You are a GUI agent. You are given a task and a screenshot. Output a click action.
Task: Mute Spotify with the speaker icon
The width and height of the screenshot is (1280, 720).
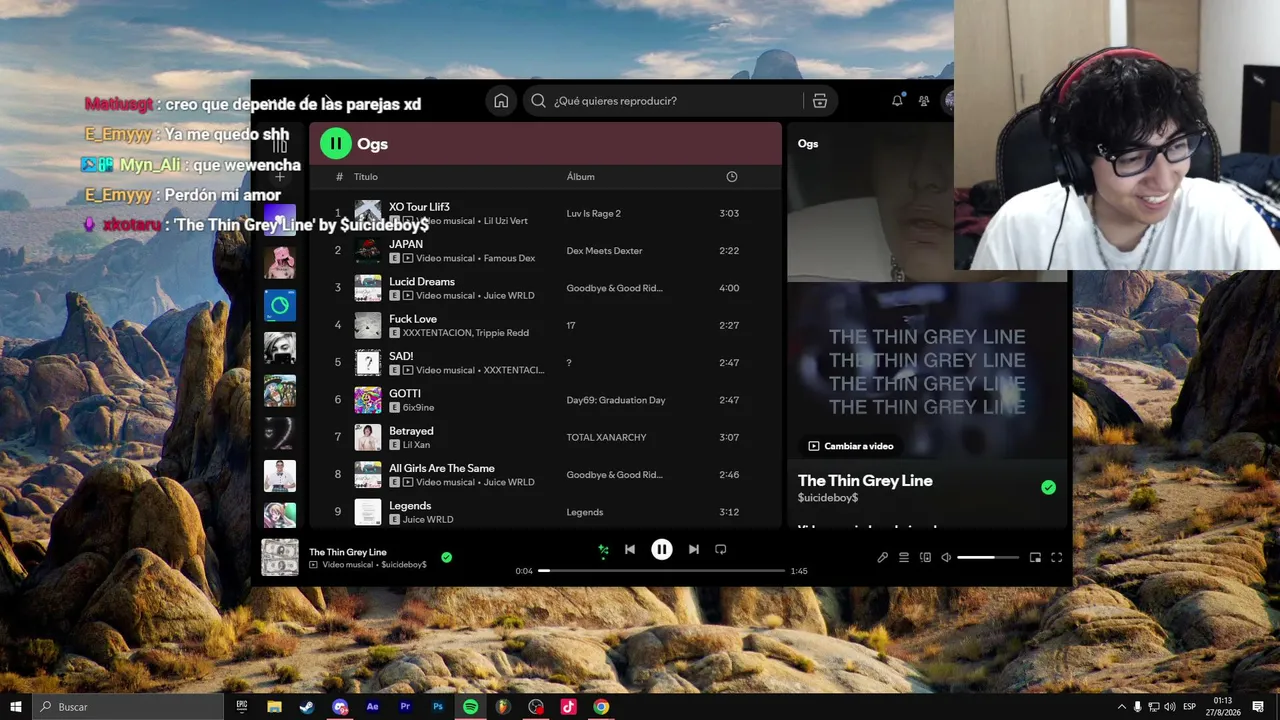[x=946, y=557]
